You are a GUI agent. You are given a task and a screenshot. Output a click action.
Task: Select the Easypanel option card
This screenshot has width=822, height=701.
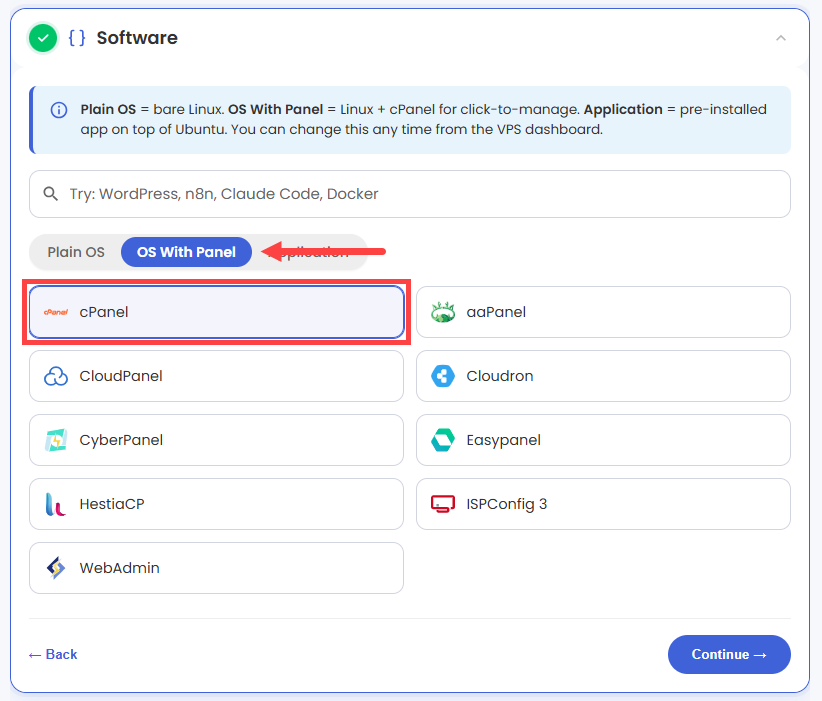coord(603,440)
